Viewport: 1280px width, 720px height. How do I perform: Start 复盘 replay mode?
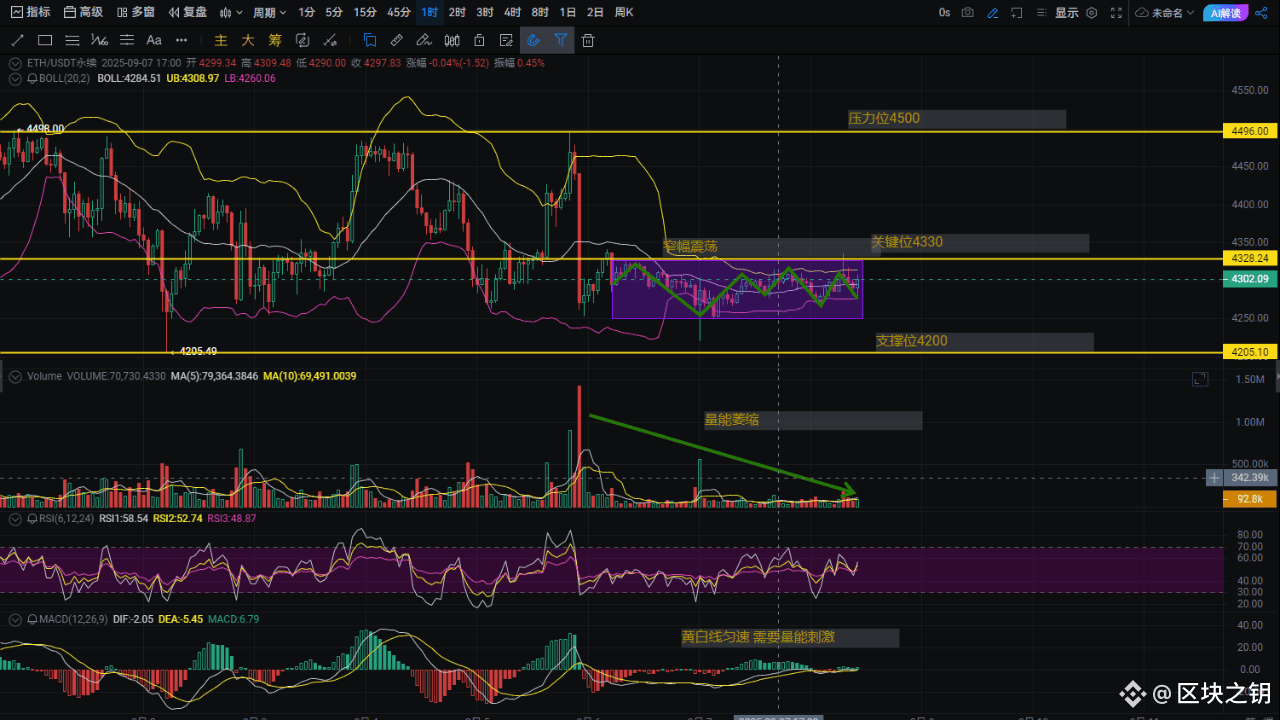(187, 12)
